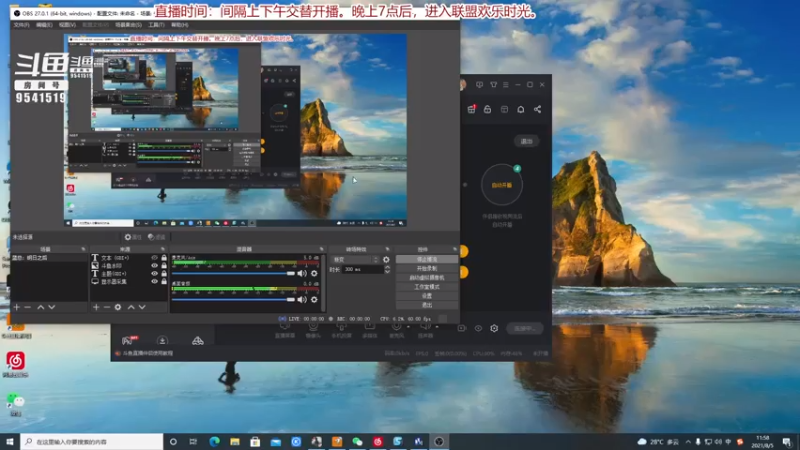This screenshot has height=450, width=800.
Task: Open the File (文件) menu in OBS
Action: pyautogui.click(x=21, y=24)
